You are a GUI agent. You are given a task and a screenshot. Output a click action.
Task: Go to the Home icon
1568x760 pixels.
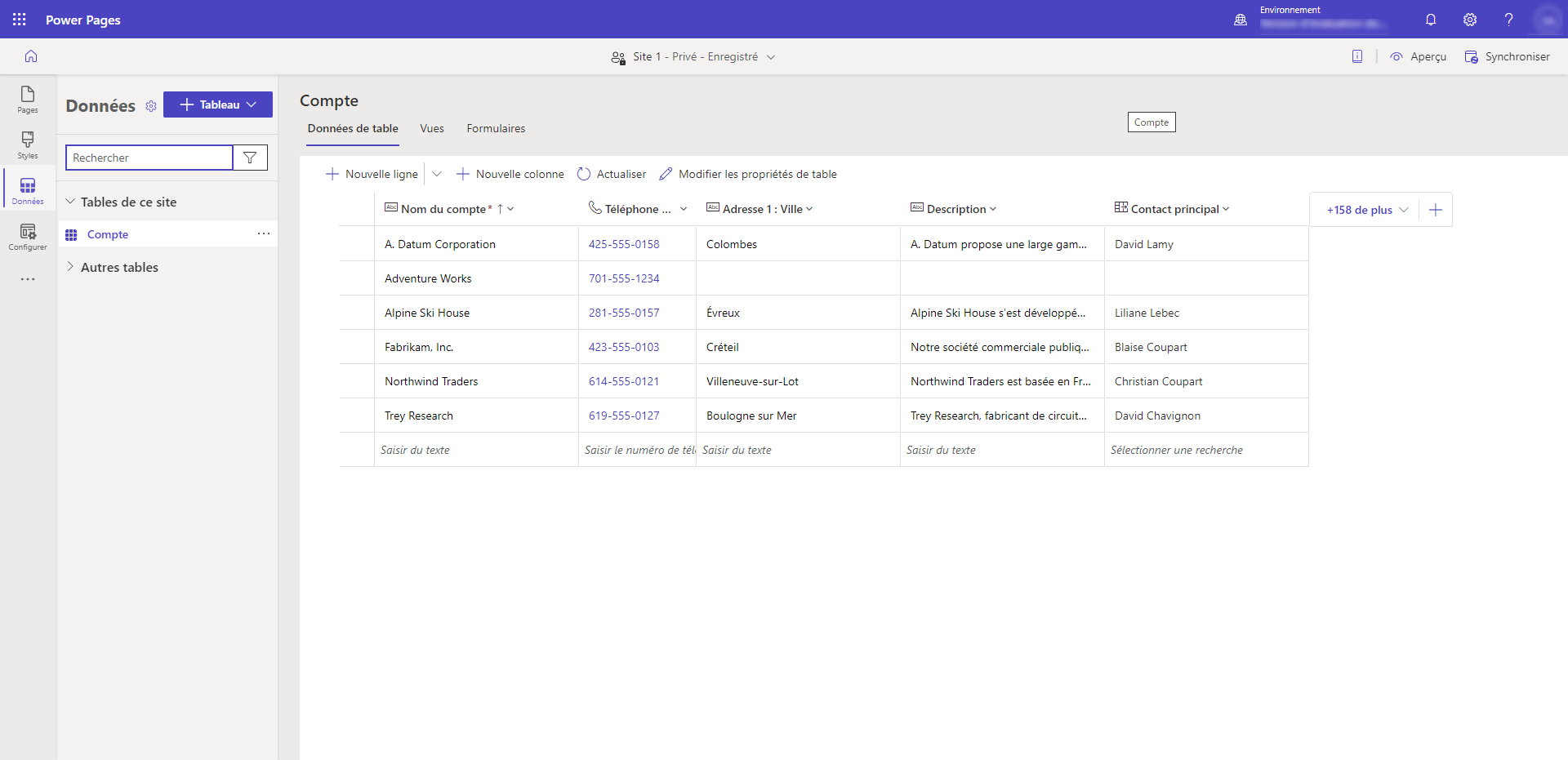point(31,56)
